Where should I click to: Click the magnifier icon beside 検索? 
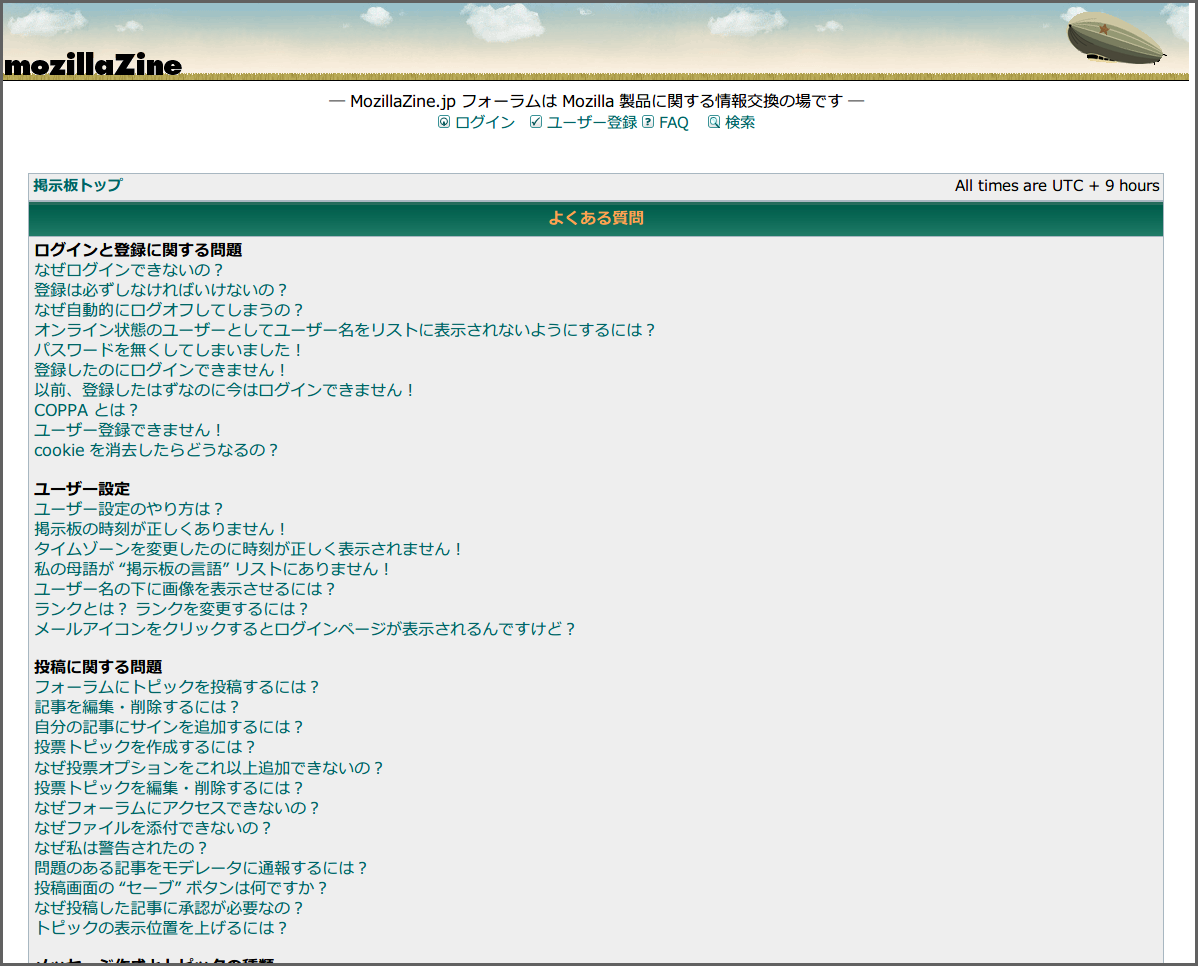(714, 122)
